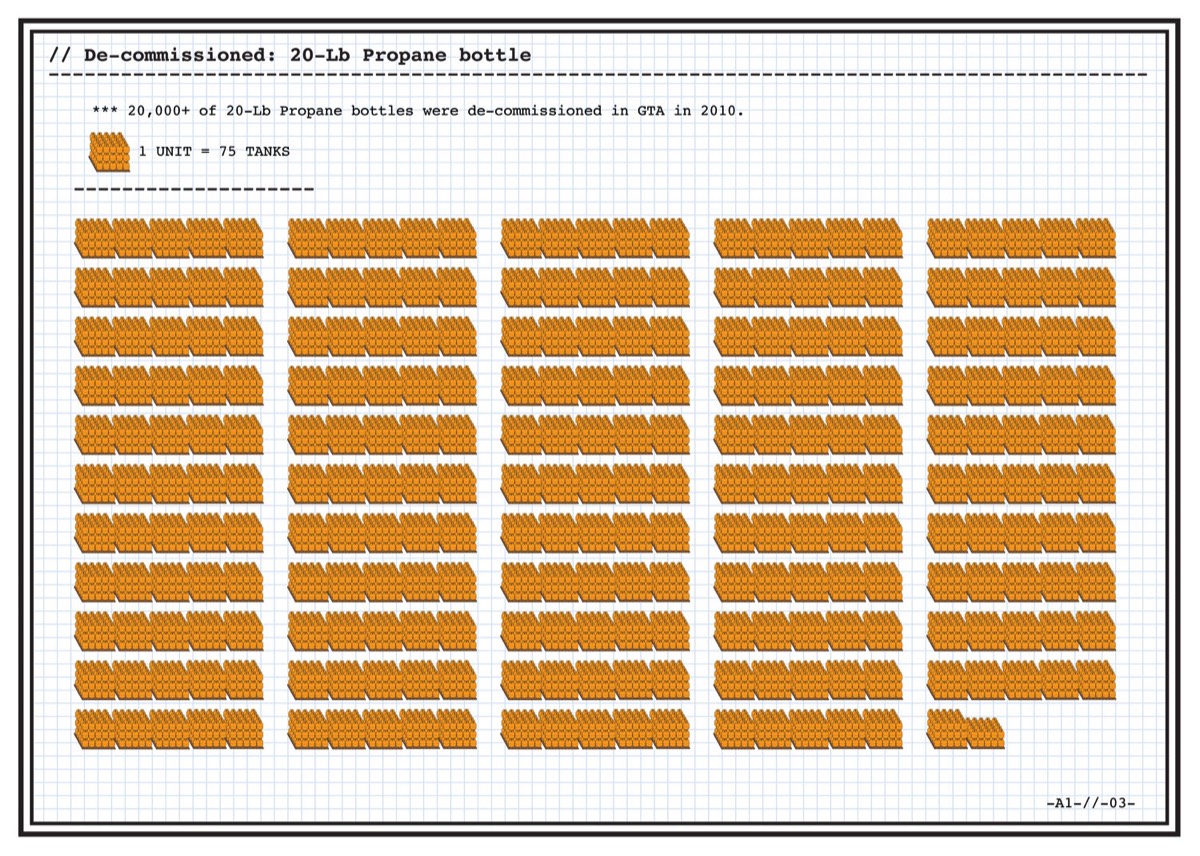The image size is (1200, 856).
Task: Select first-row leading unit of fifth column group
Action: coord(946,238)
